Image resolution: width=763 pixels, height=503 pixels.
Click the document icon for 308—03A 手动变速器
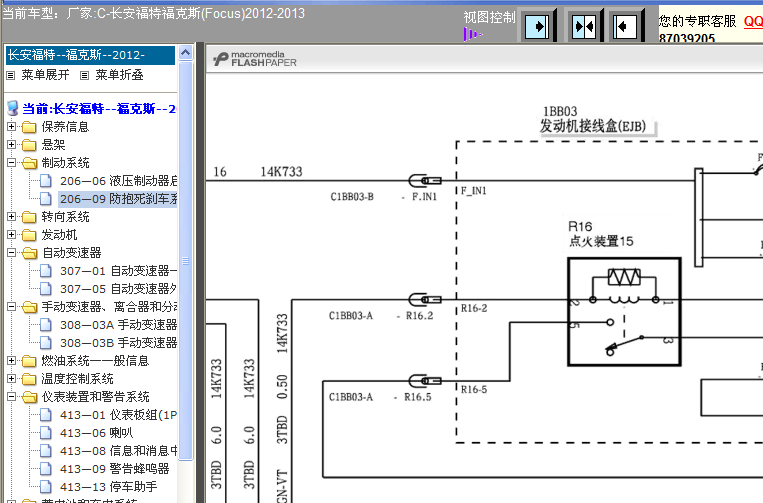click(x=46, y=325)
